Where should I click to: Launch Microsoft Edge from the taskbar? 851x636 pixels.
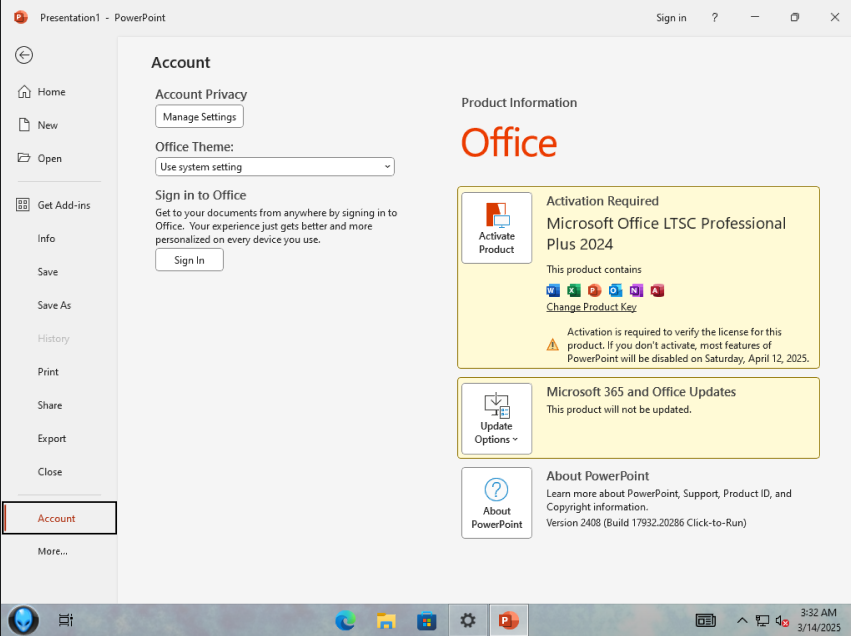345,620
